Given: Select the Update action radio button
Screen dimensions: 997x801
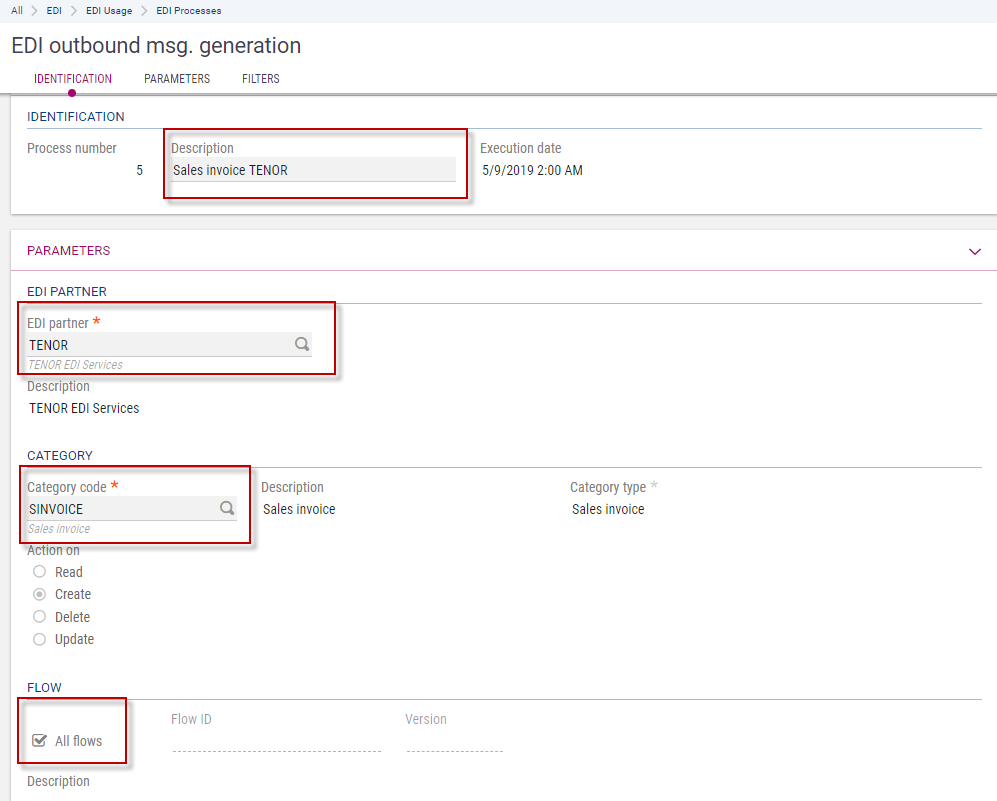Looking at the screenshot, I should [x=40, y=639].
